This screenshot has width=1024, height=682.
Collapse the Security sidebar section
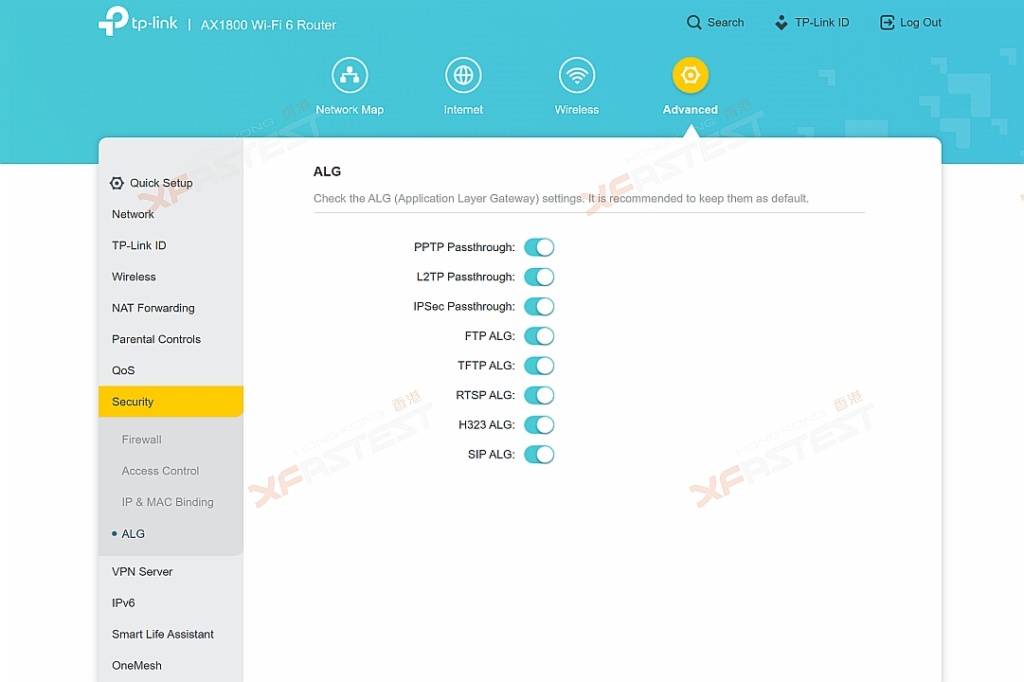pyautogui.click(x=170, y=402)
